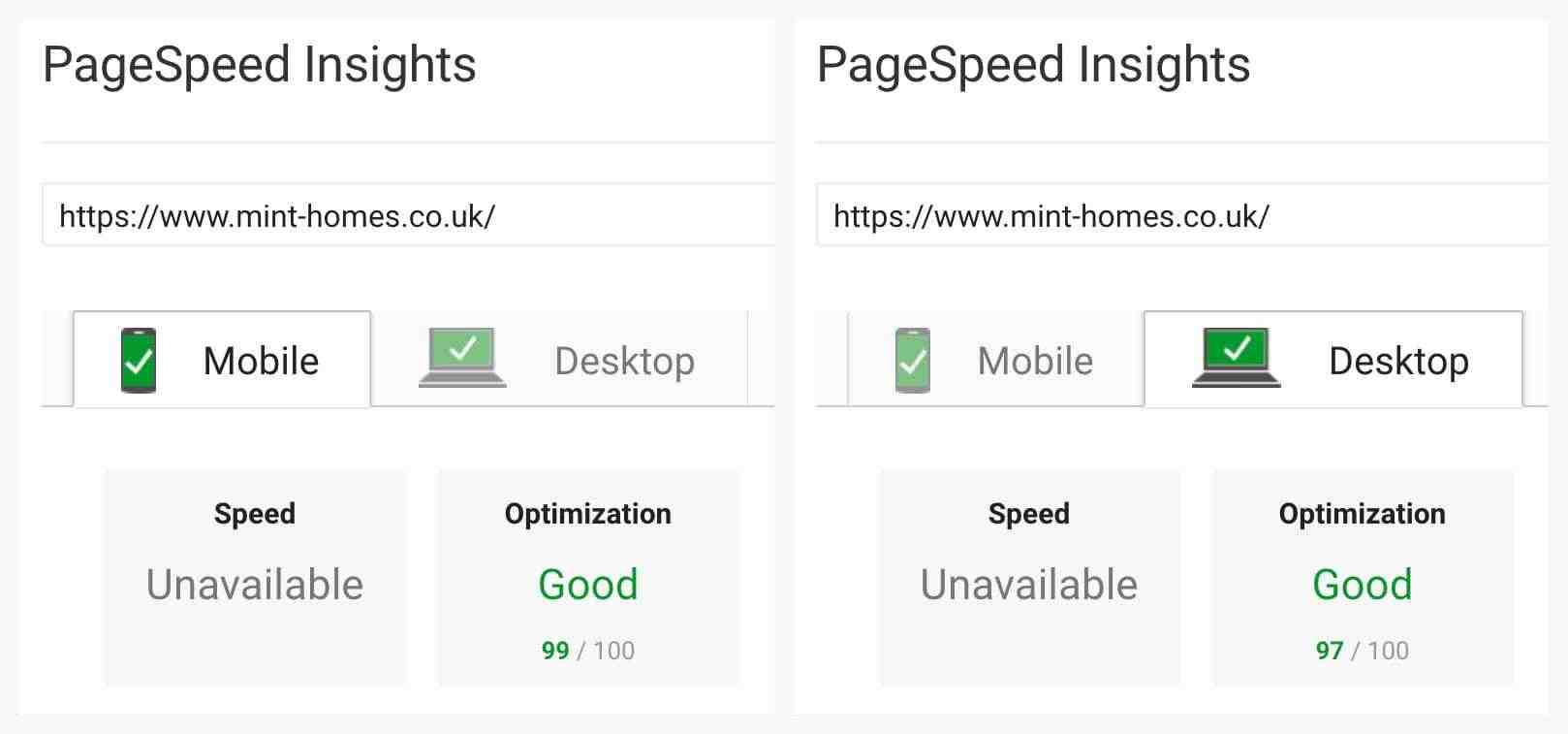The height and width of the screenshot is (734, 1568).
Task: Click the green Good label above 97 score
Action: (x=1363, y=585)
